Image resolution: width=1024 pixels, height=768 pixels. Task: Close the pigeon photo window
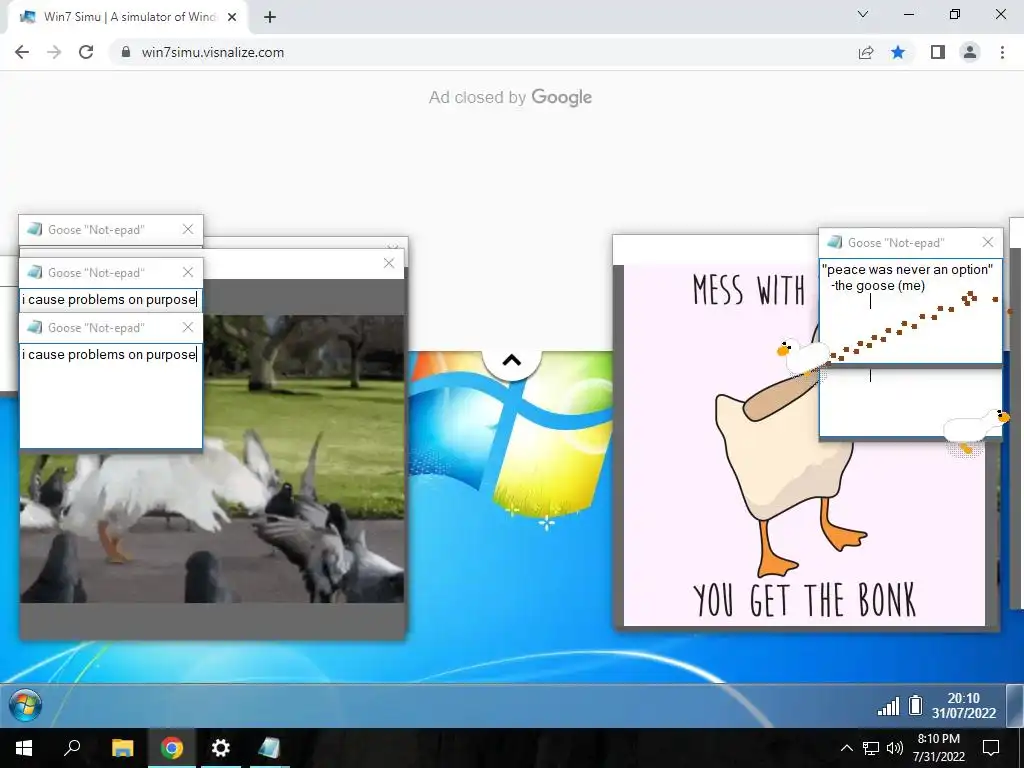click(389, 263)
